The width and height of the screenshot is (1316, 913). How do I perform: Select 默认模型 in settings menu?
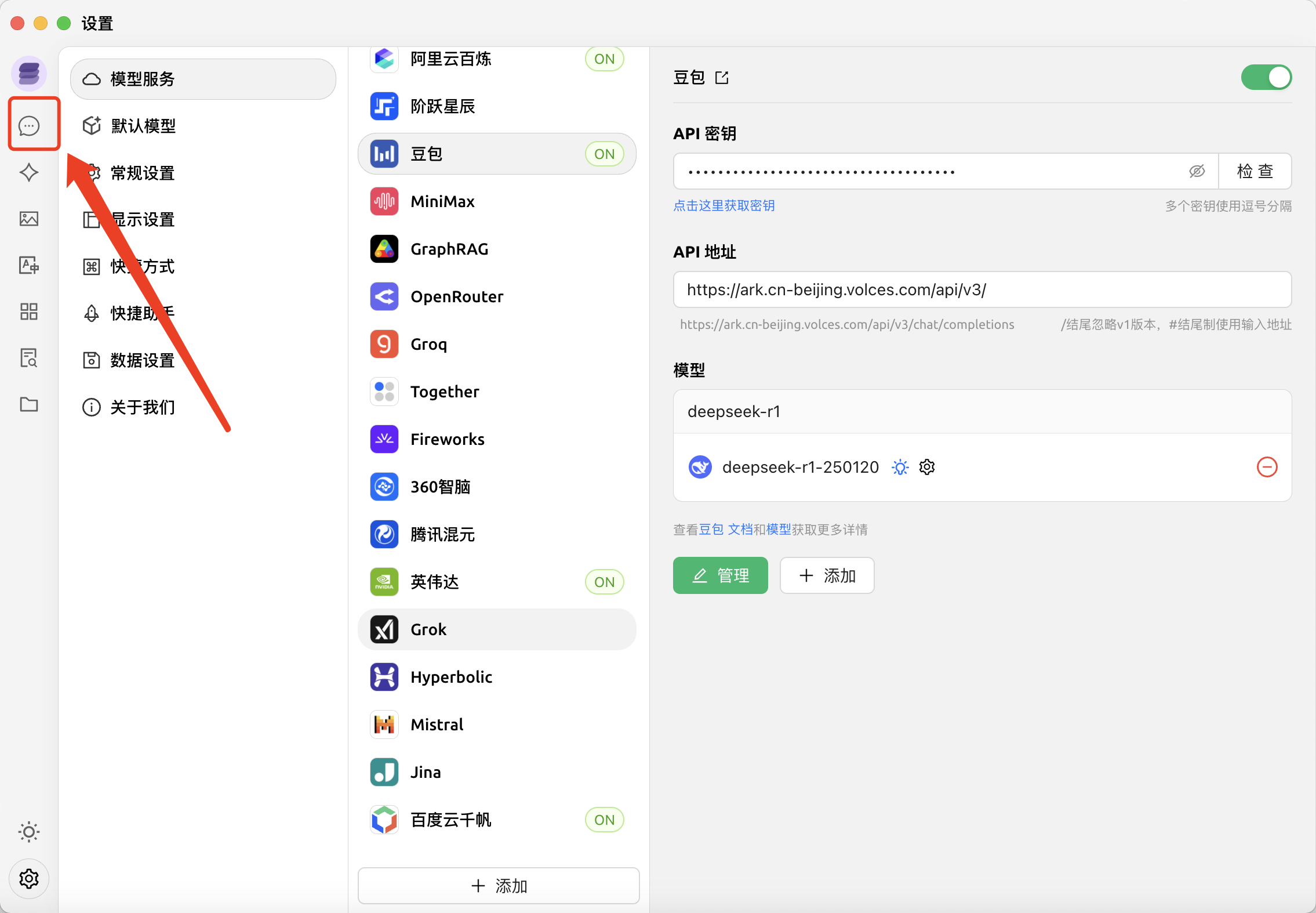[143, 126]
